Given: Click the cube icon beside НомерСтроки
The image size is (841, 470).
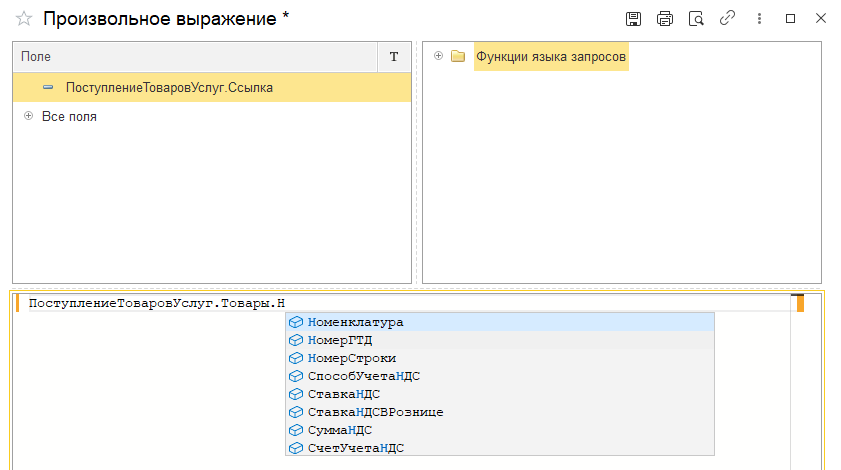Looking at the screenshot, I should pos(296,358).
